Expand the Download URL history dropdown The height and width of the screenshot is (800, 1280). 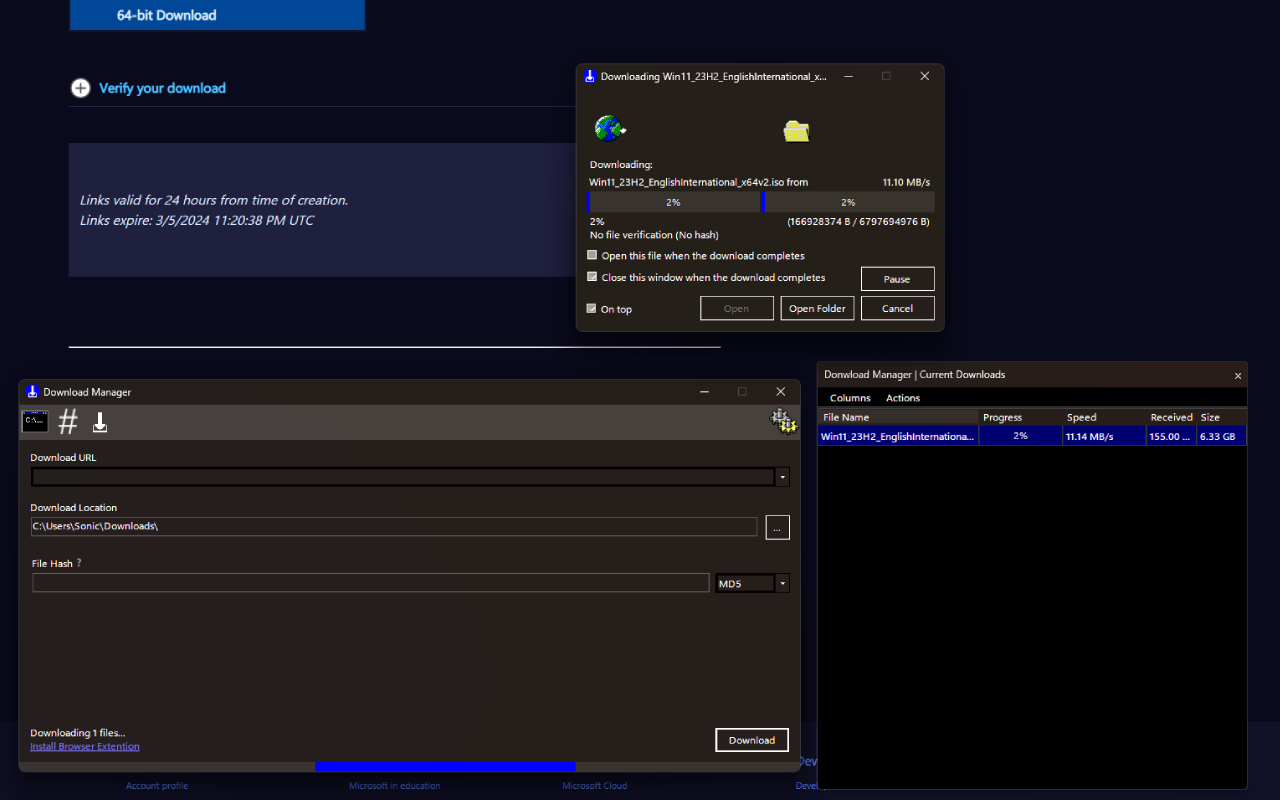click(x=782, y=477)
